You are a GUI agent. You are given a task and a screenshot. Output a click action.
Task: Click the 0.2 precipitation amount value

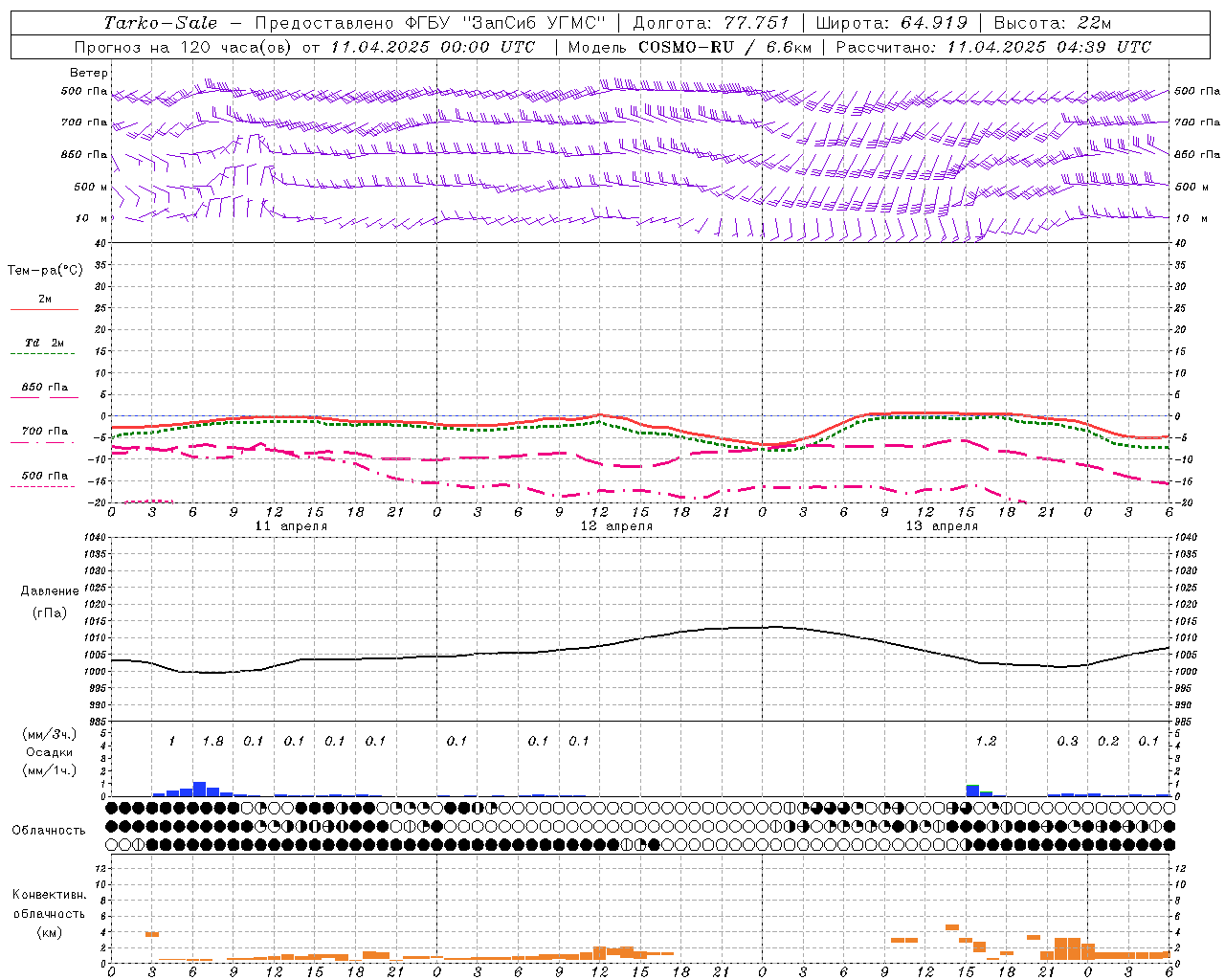(x=1108, y=742)
